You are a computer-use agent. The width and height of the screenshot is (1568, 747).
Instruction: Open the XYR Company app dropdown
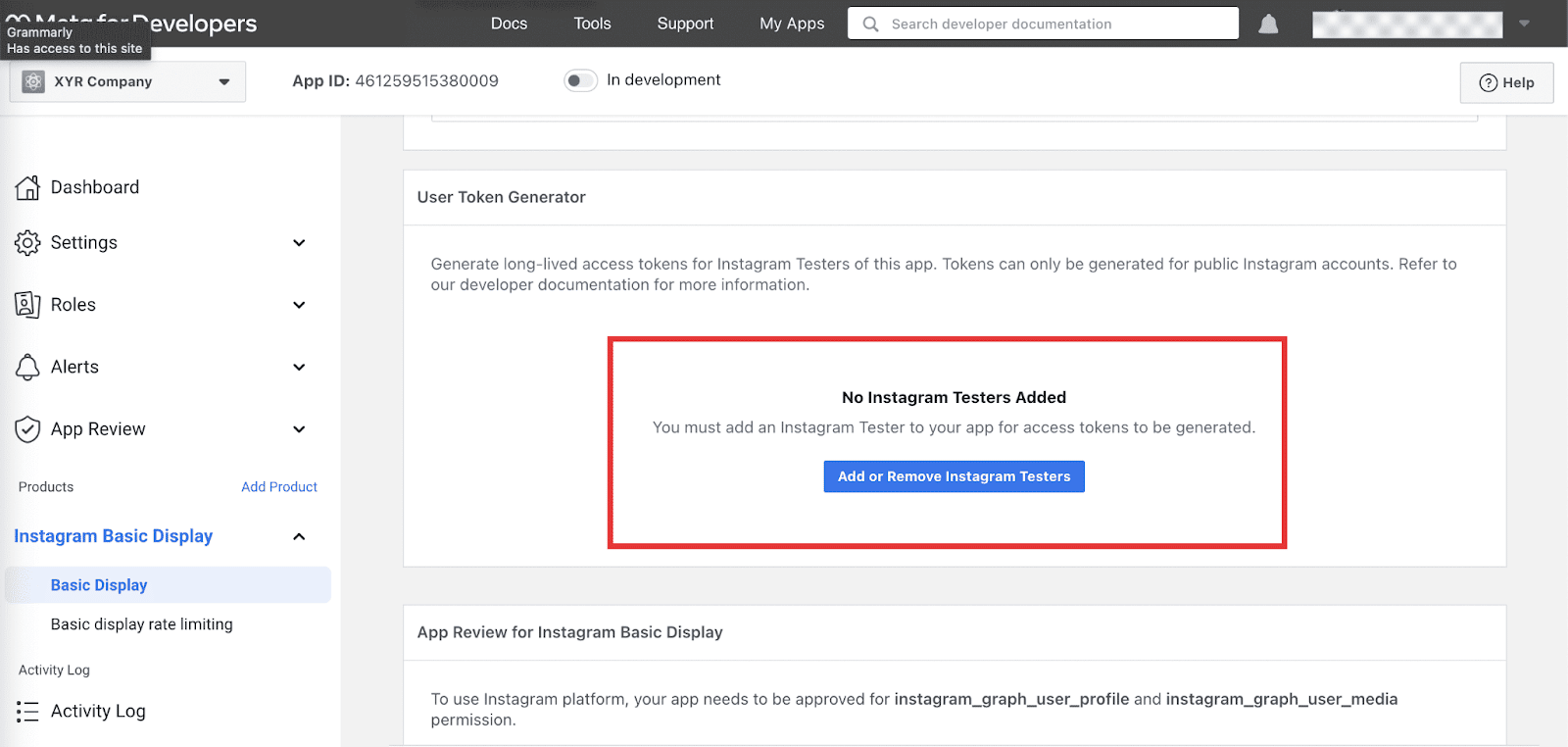127,82
